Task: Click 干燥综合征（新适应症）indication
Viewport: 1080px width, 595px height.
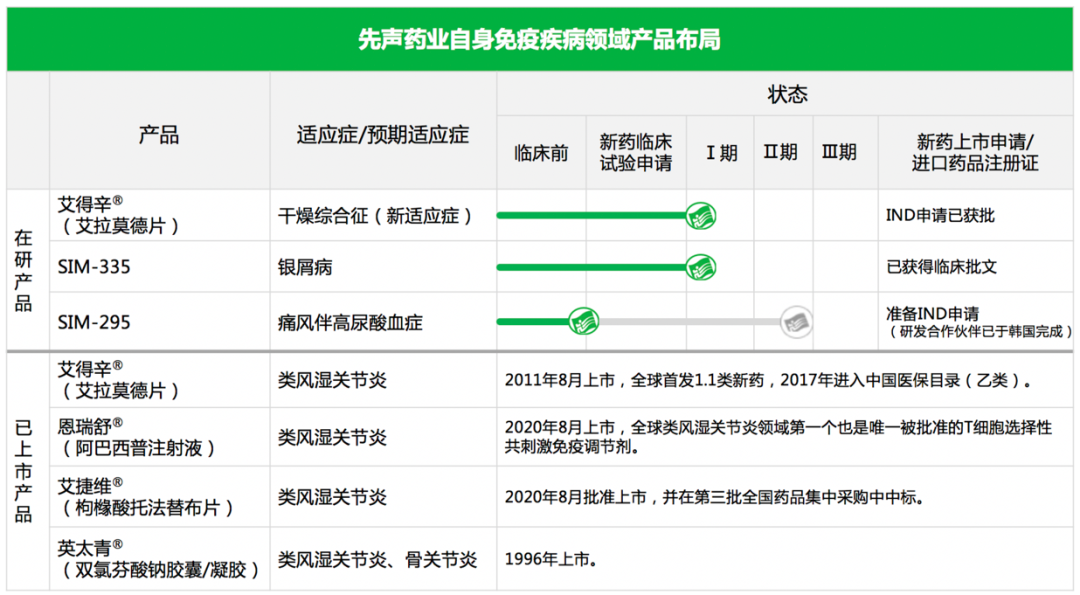Action: [x=376, y=216]
